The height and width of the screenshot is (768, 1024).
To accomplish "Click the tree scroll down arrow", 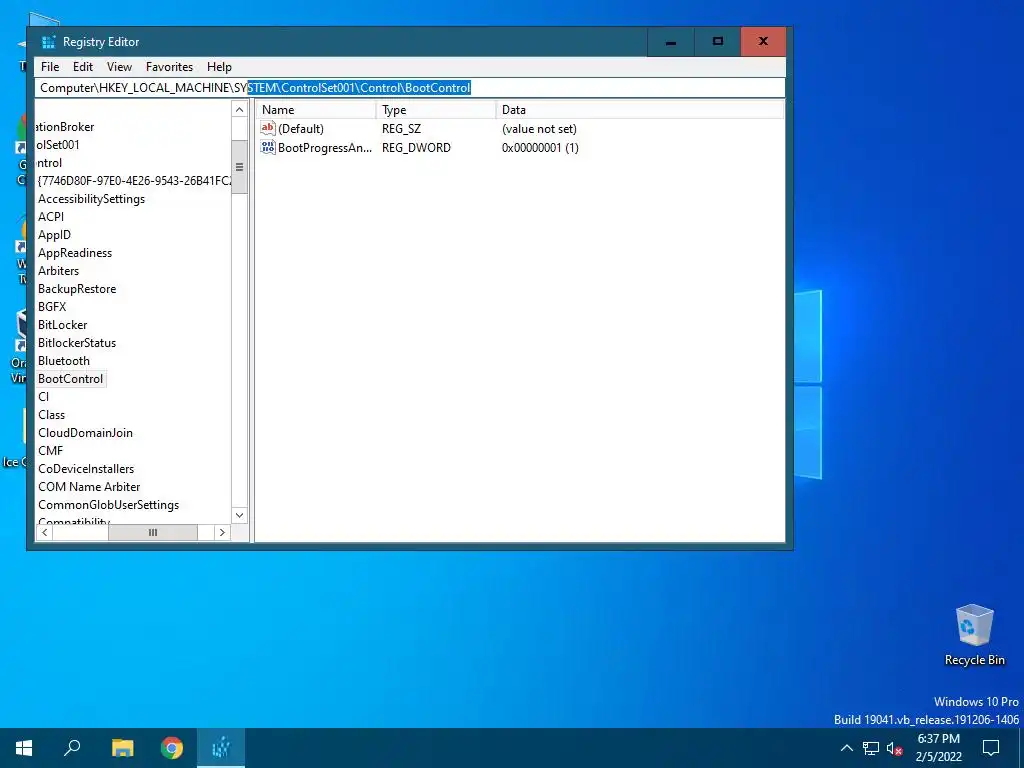I will tap(240, 515).
